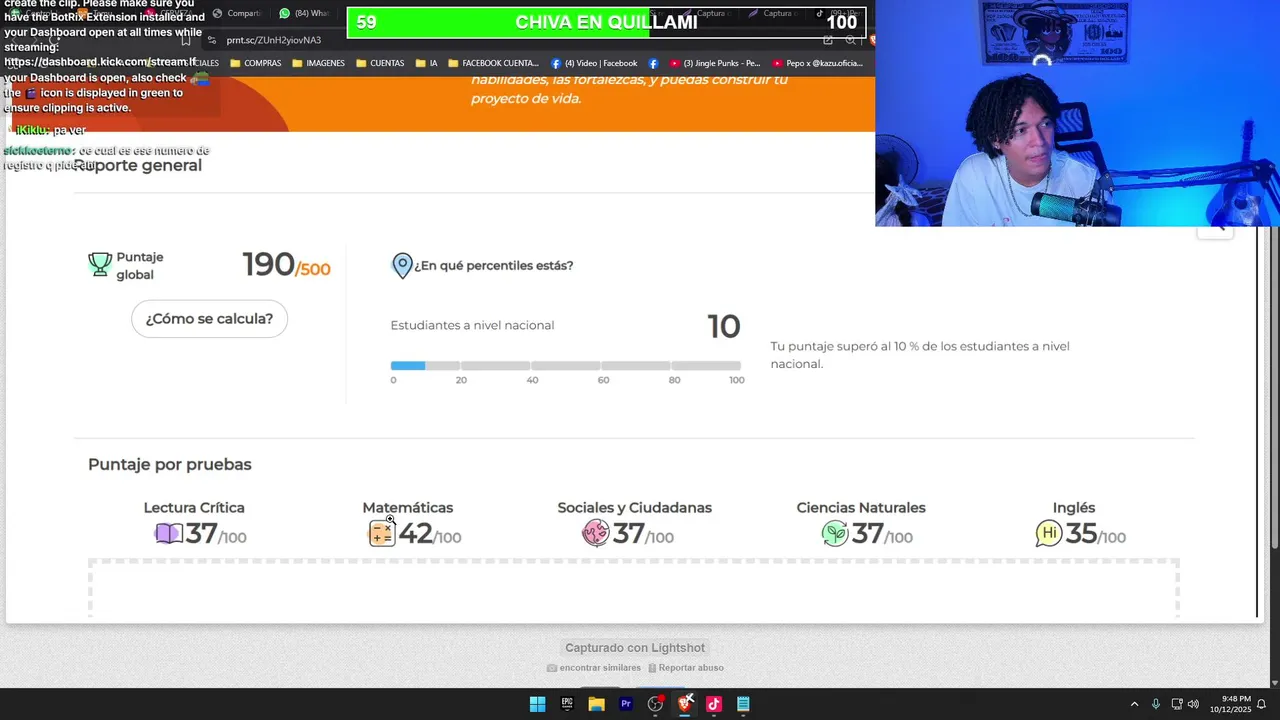Open the IMAGENES bookmarks folder
1280x720 pixels.
(318, 63)
